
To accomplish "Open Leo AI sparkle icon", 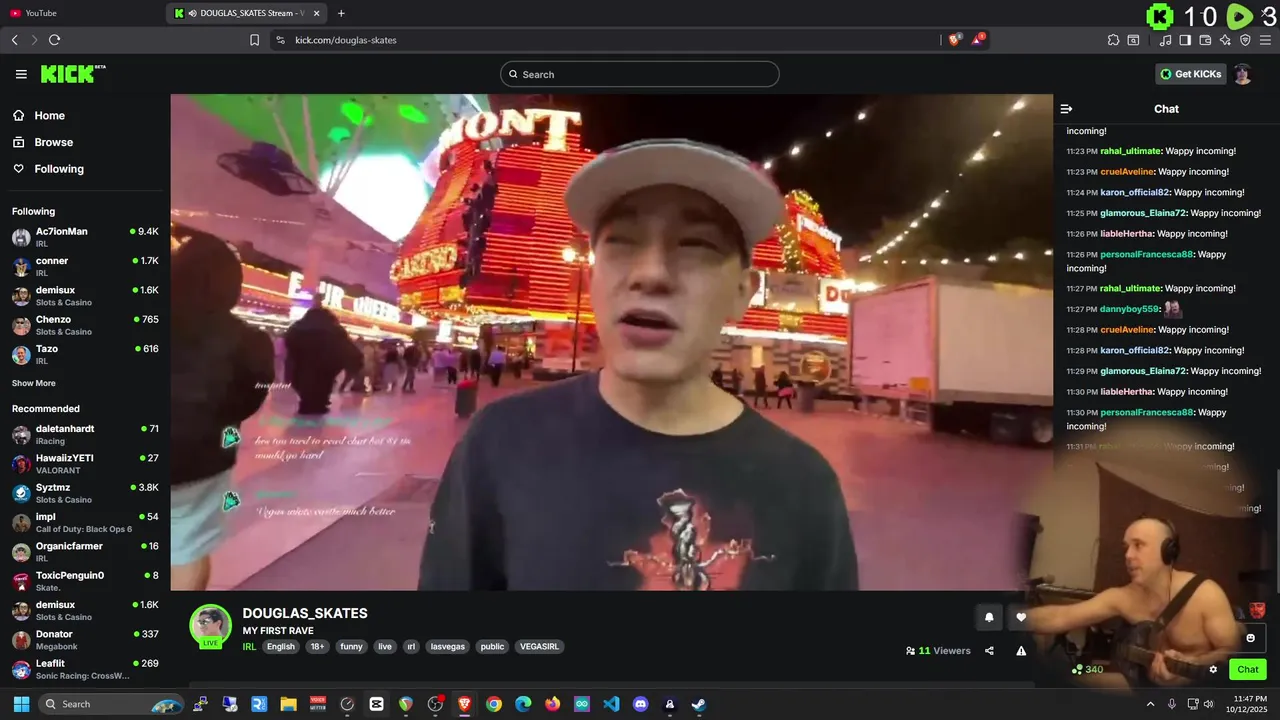I will 1225,40.
